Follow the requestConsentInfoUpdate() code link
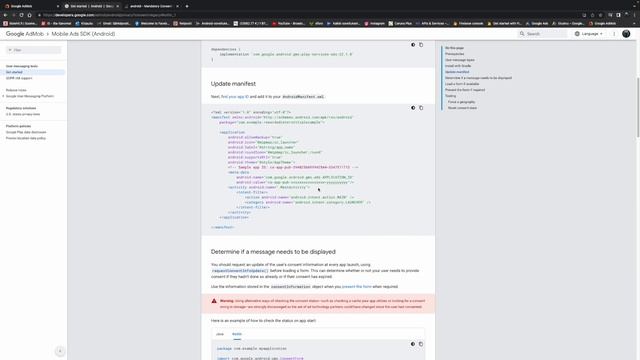The image size is (640, 360). tap(240, 271)
